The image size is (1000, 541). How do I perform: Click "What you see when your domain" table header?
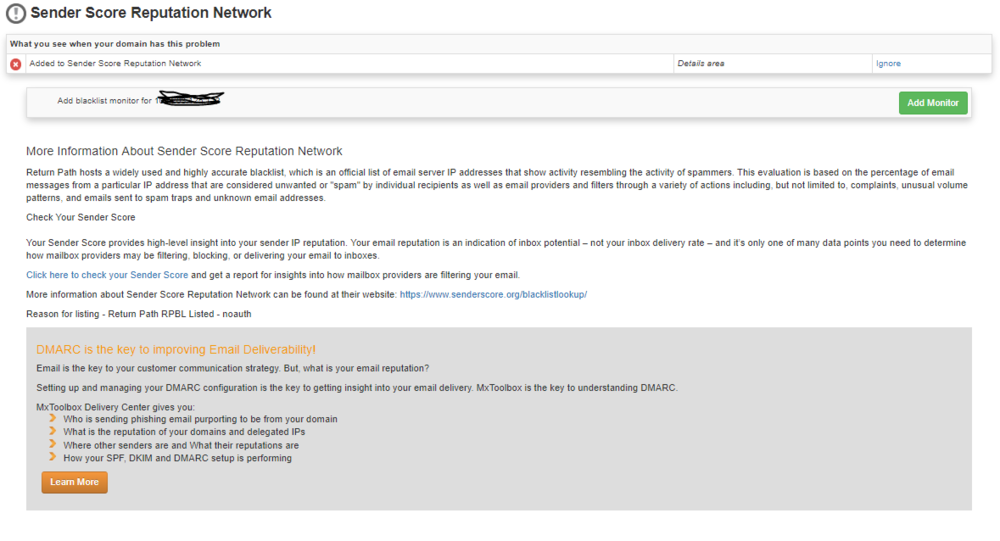(115, 44)
